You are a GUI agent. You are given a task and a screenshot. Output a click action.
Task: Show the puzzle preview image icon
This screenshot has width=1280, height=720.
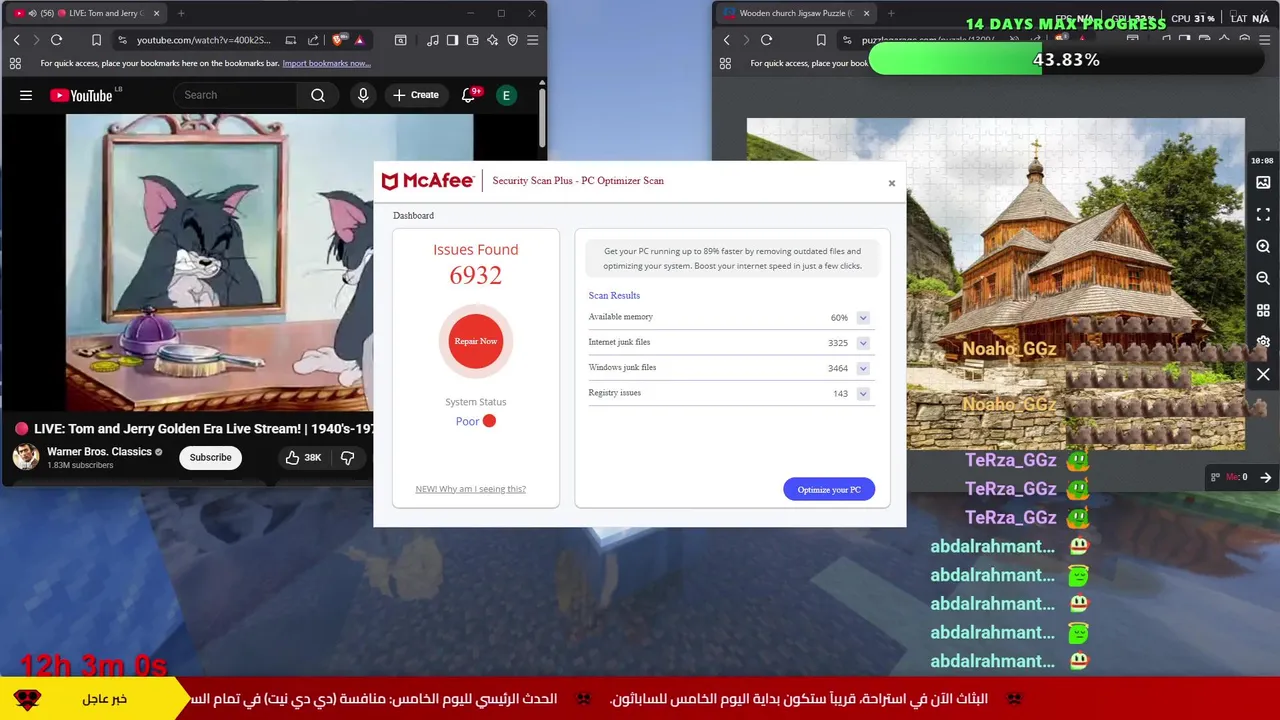1263,183
